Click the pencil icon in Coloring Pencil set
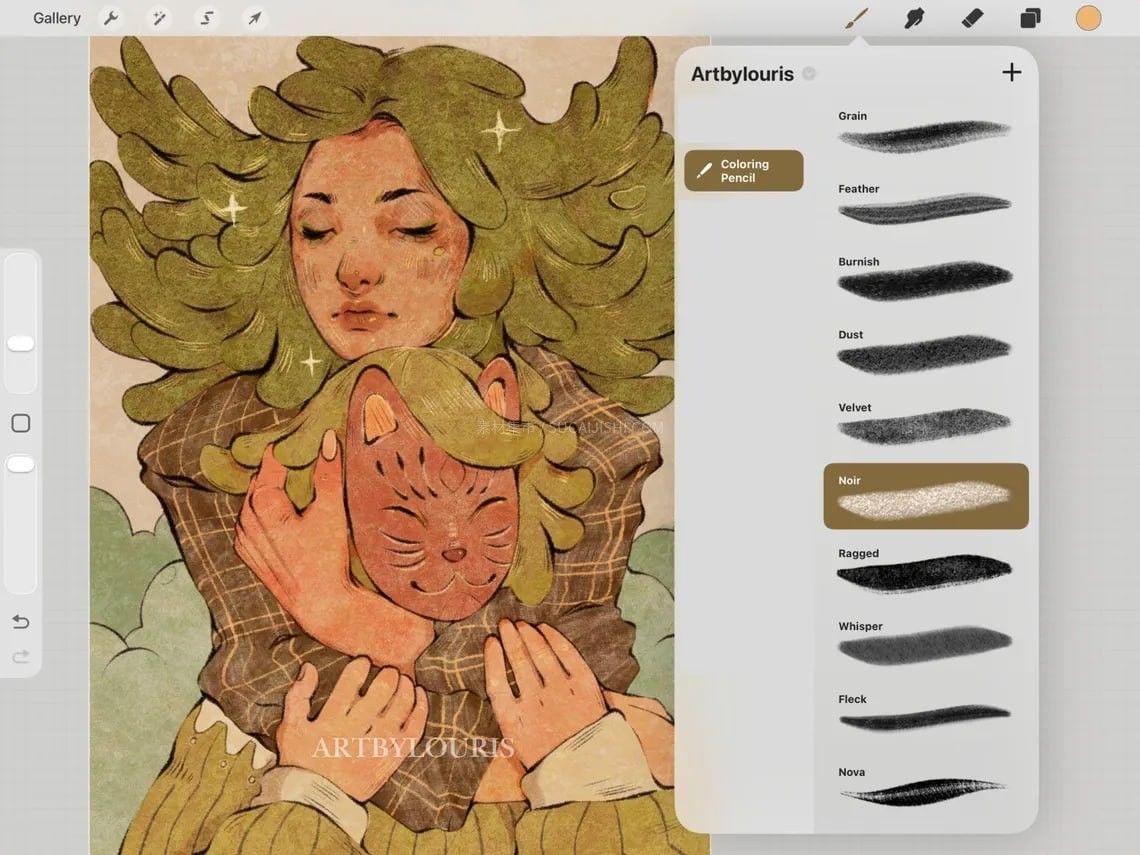This screenshot has width=1140, height=855. (704, 170)
